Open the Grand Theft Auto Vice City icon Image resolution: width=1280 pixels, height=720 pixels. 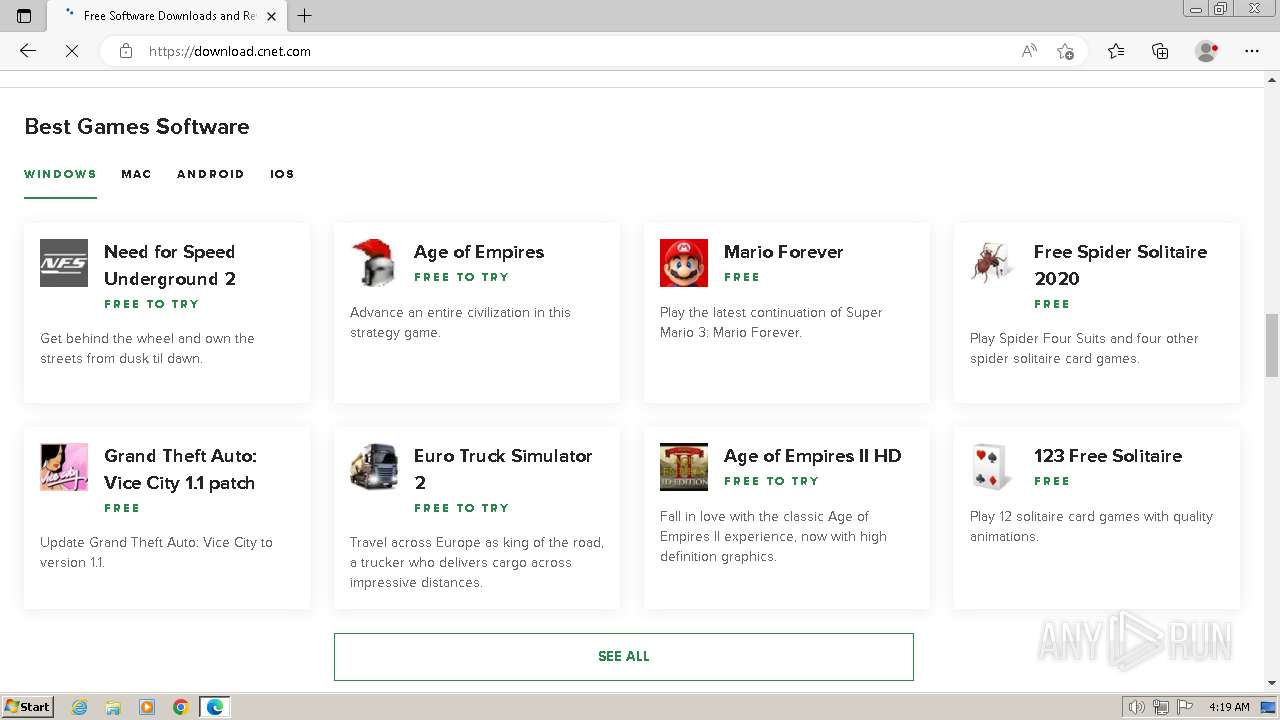(x=64, y=467)
